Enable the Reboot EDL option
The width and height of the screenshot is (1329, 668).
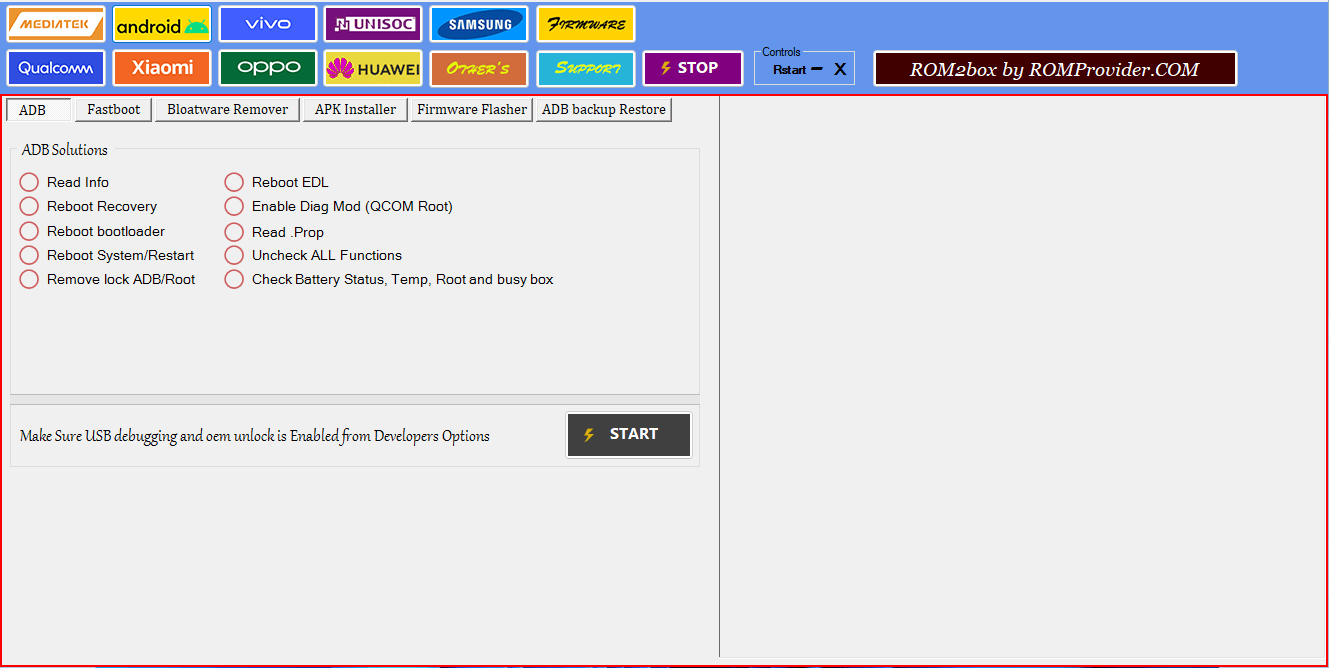click(x=233, y=182)
